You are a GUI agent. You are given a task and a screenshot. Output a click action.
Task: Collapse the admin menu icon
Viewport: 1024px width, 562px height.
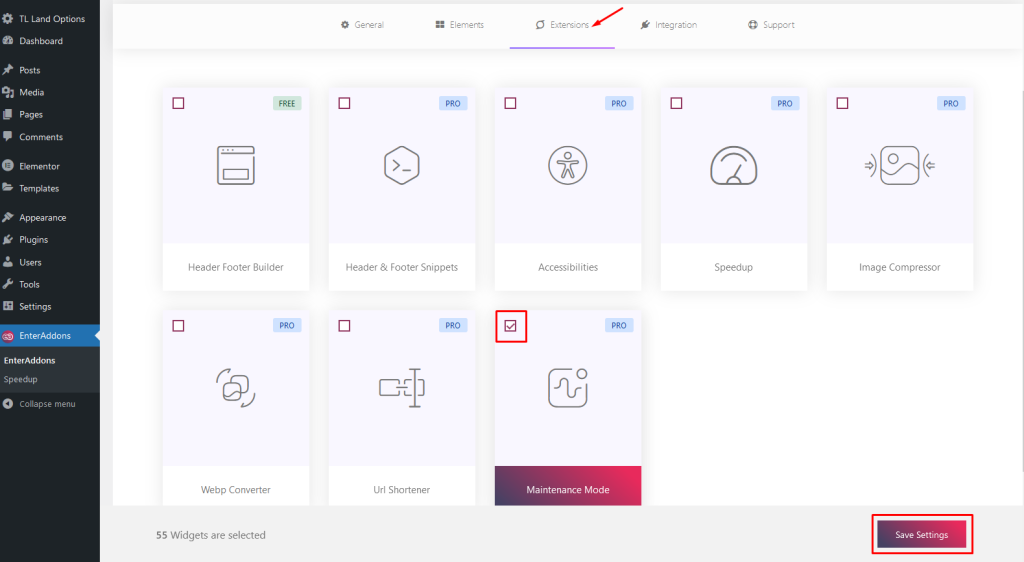[8, 404]
